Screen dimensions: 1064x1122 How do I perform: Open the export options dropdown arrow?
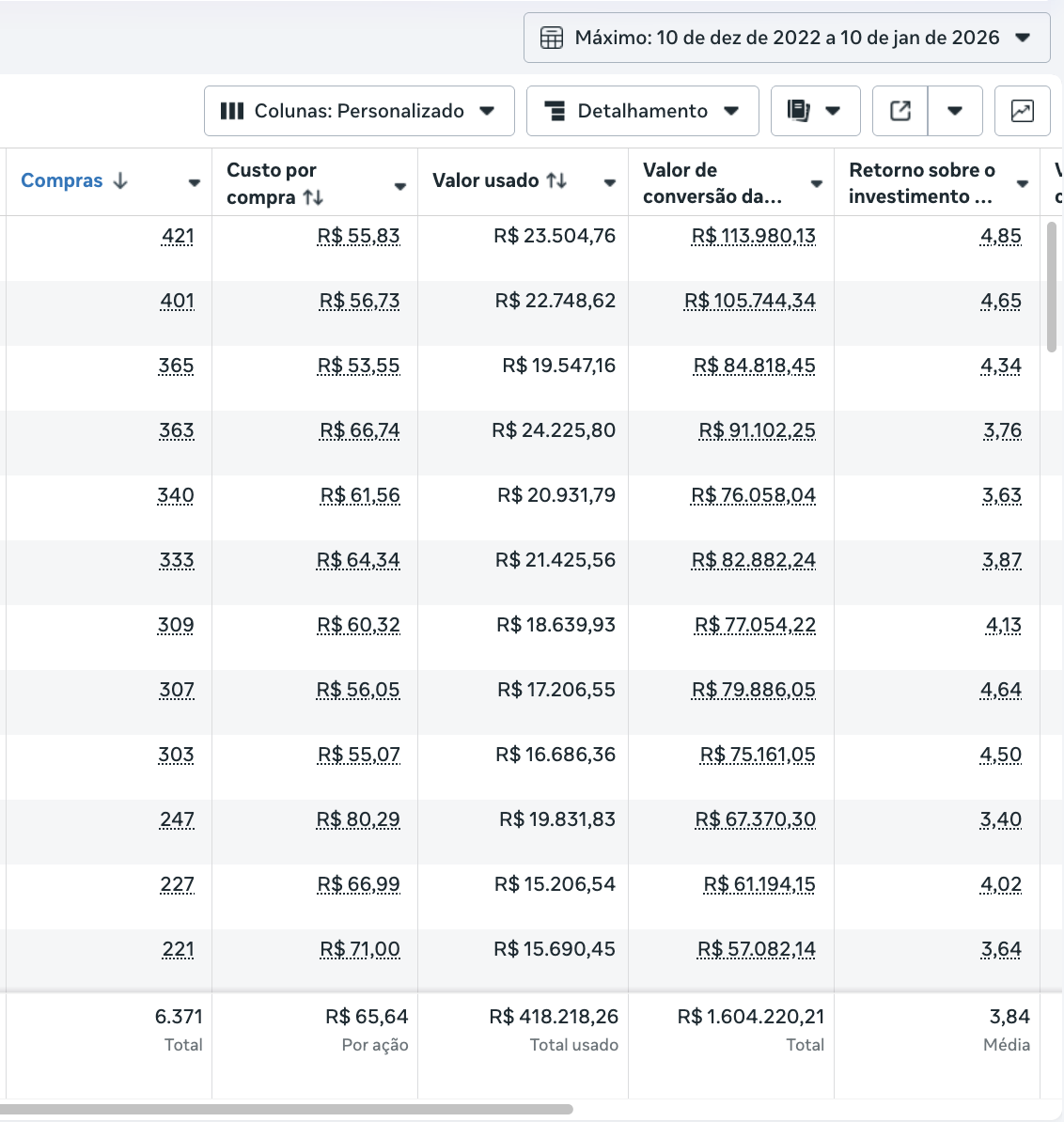pos(955,111)
